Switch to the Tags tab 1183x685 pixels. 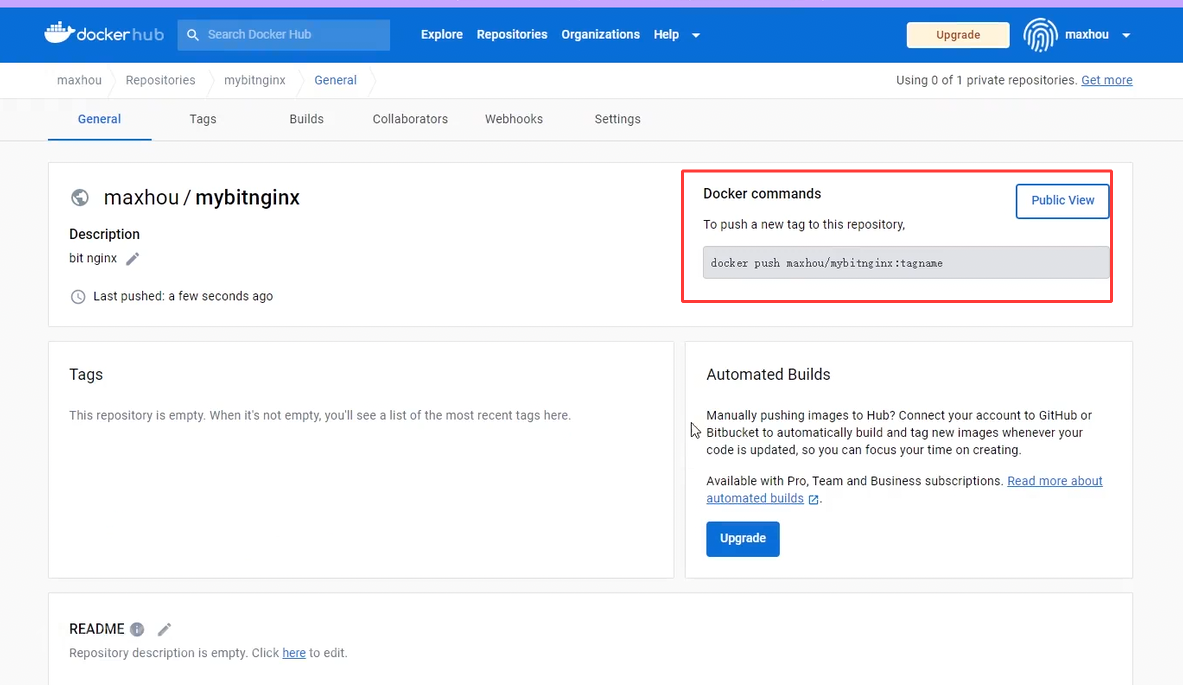203,119
